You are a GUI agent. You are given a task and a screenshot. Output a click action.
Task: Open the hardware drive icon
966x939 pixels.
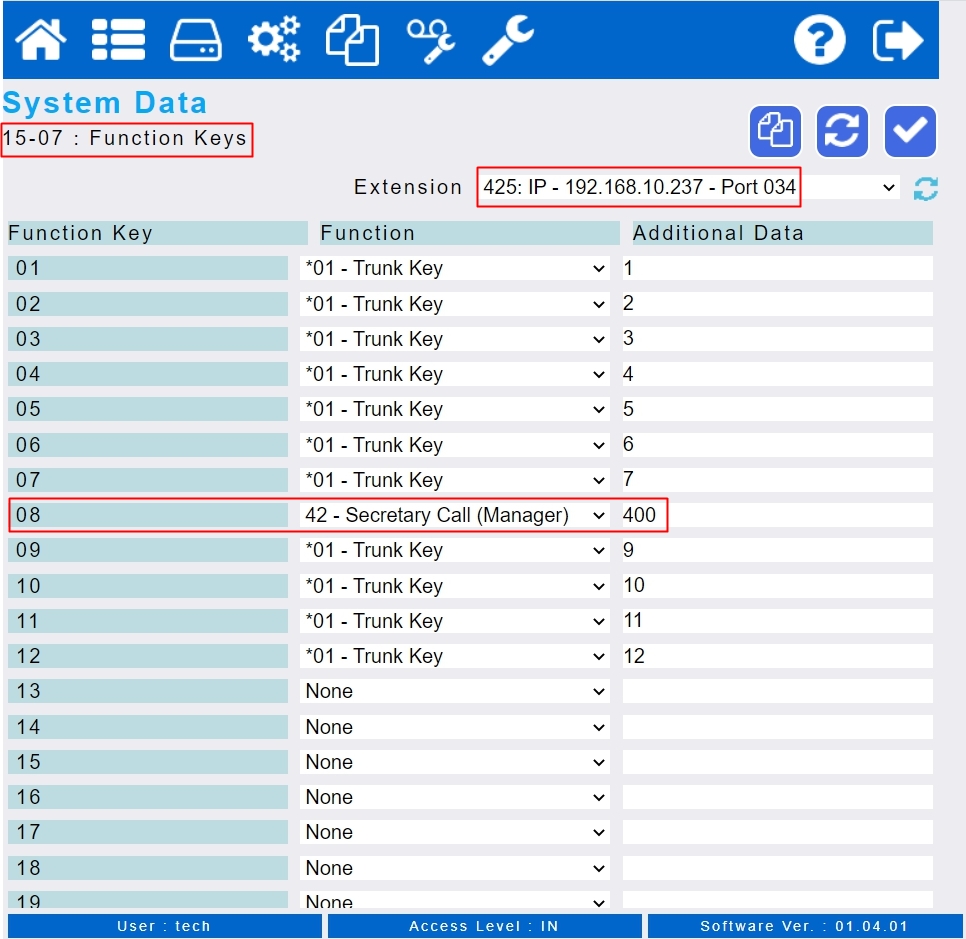click(x=196, y=40)
